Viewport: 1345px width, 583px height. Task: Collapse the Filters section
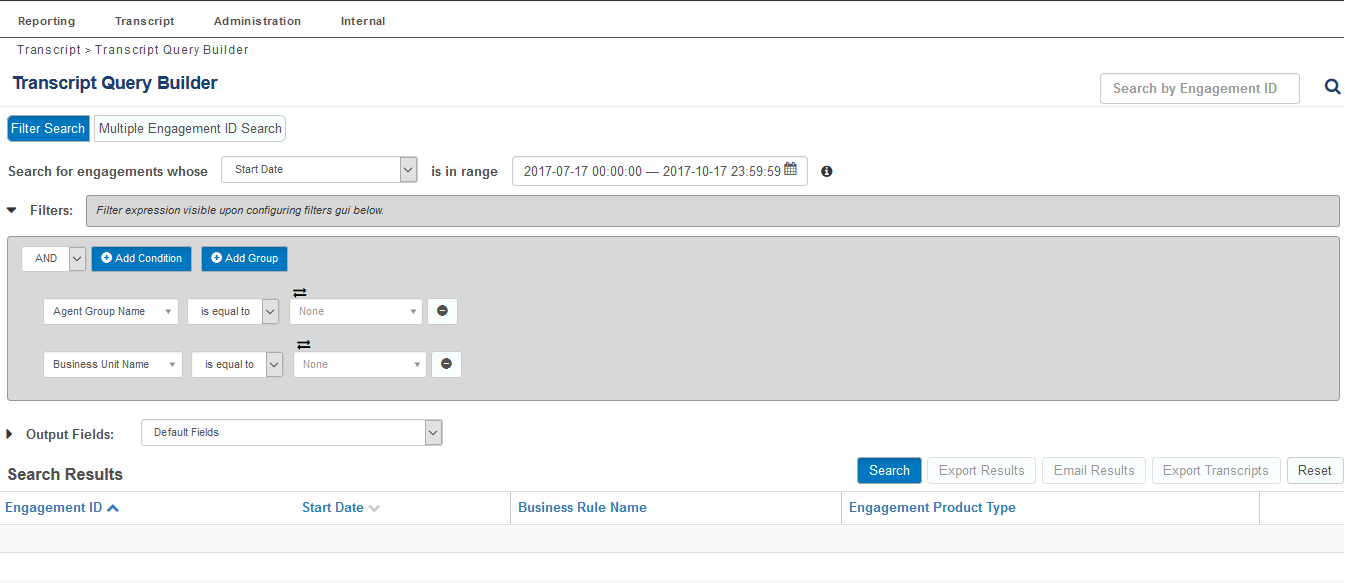point(12,210)
